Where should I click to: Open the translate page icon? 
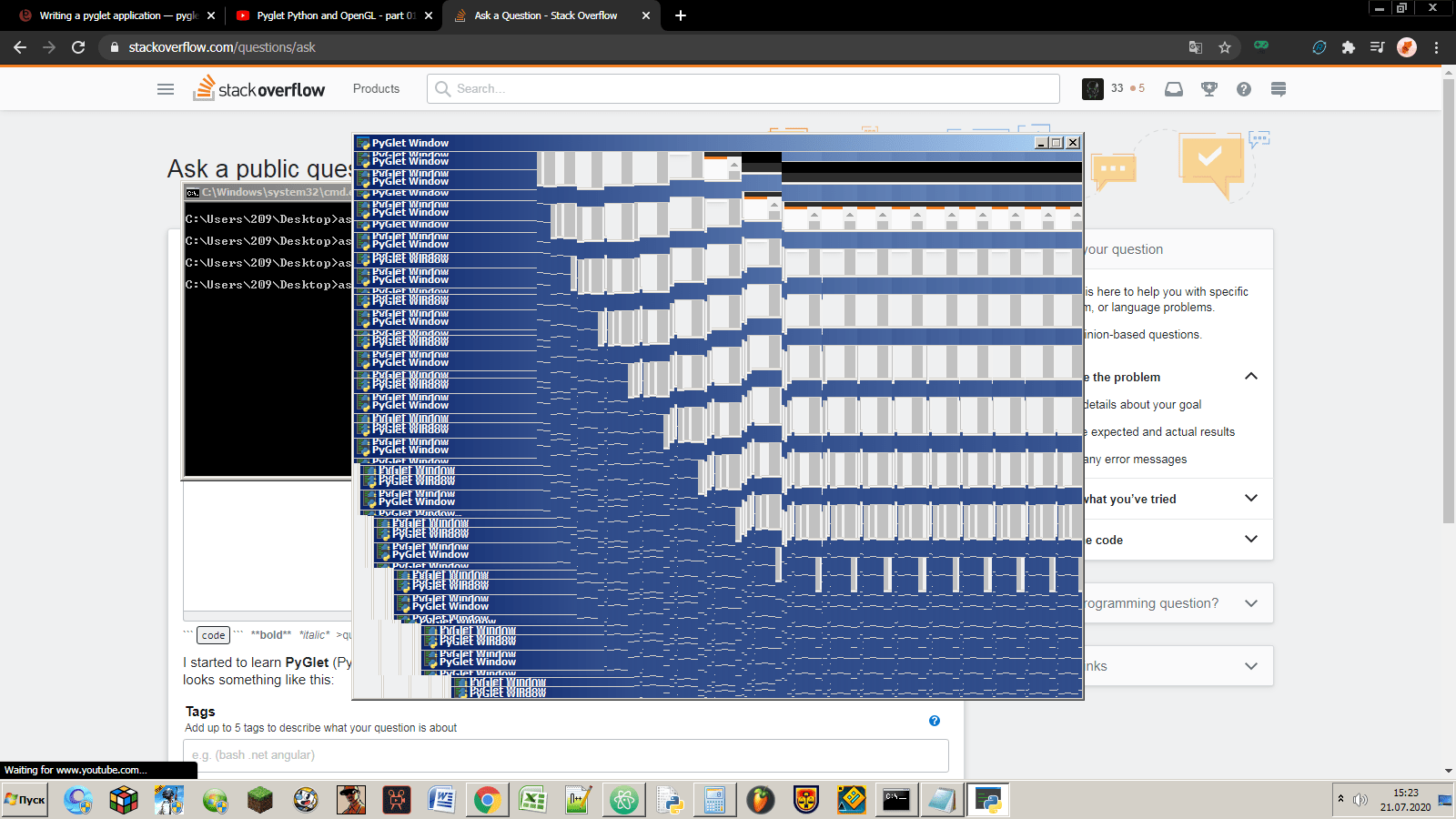tap(1196, 47)
